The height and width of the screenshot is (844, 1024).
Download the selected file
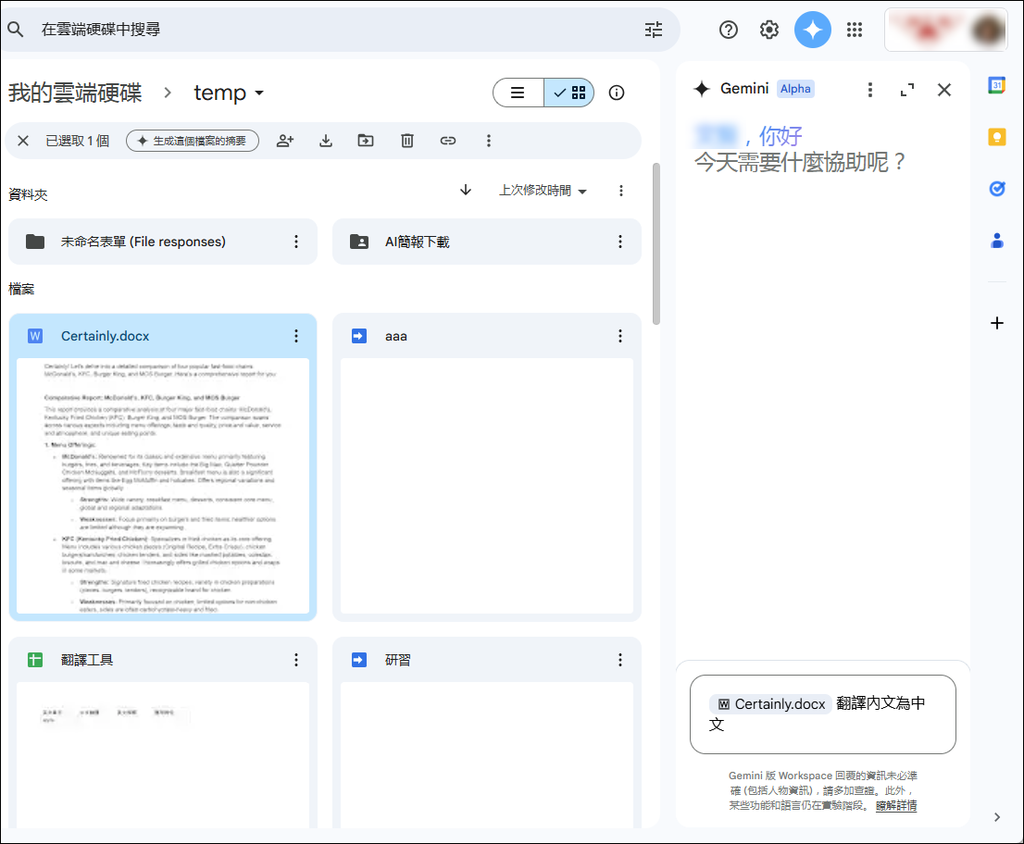pos(326,140)
